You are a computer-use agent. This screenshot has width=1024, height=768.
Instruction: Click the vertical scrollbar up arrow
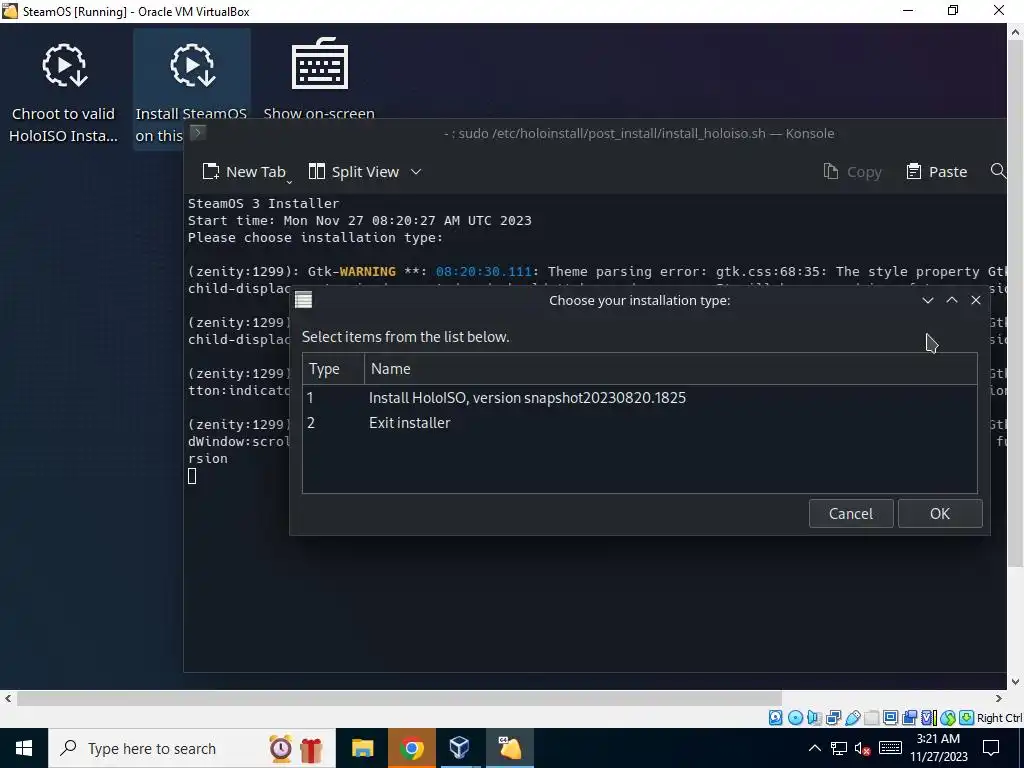[x=1016, y=31]
